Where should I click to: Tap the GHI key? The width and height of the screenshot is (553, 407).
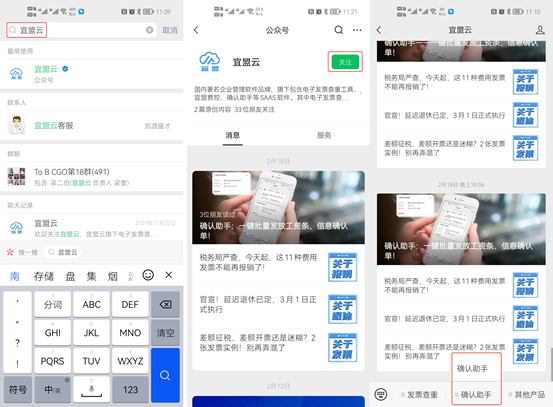coord(53,333)
